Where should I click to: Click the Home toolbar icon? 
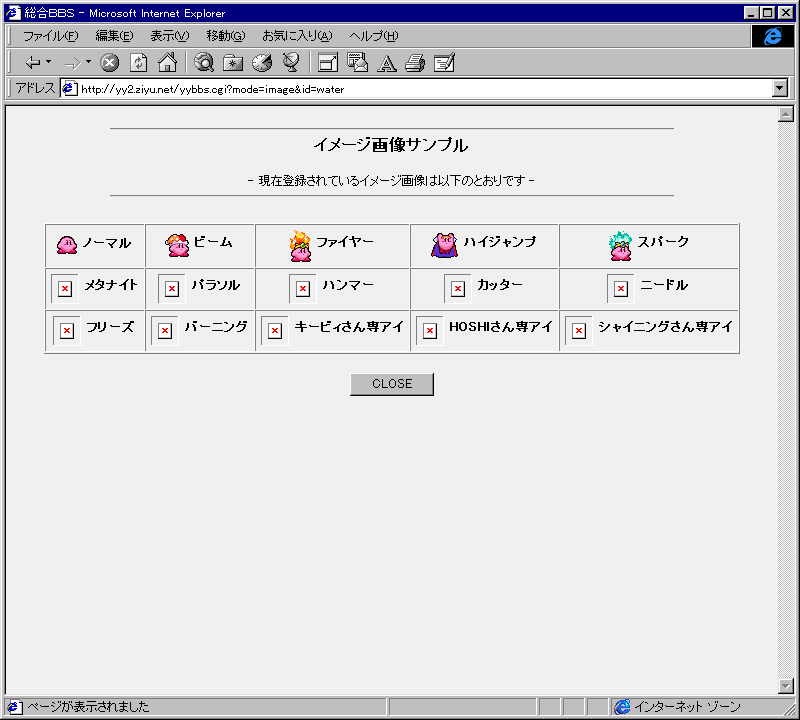click(167, 62)
